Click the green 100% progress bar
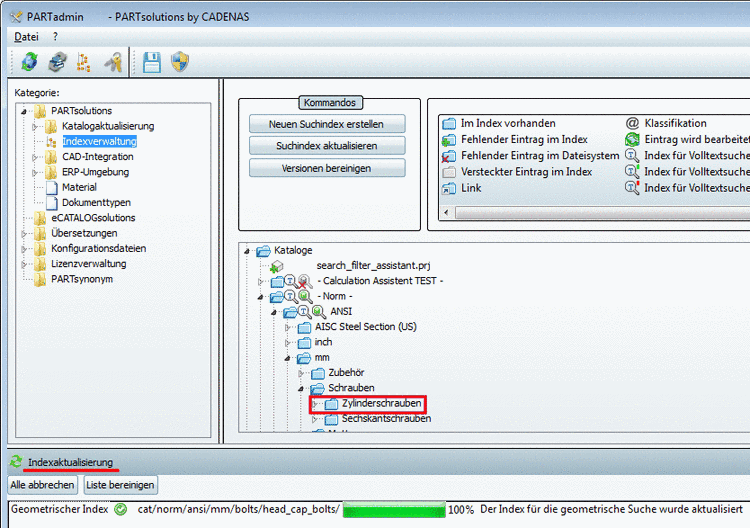 tap(394, 510)
